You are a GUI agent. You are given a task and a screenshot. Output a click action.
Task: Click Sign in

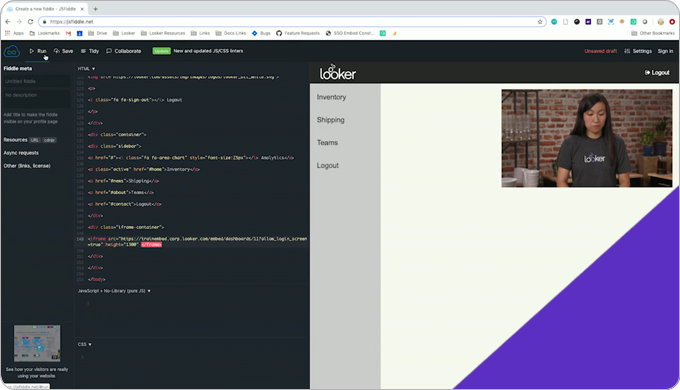click(665, 51)
